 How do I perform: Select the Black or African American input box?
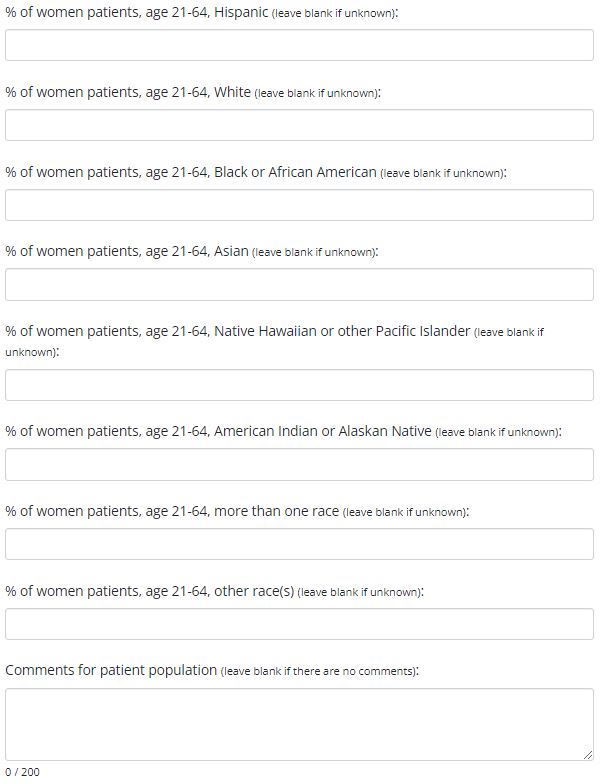pyautogui.click(x=299, y=205)
